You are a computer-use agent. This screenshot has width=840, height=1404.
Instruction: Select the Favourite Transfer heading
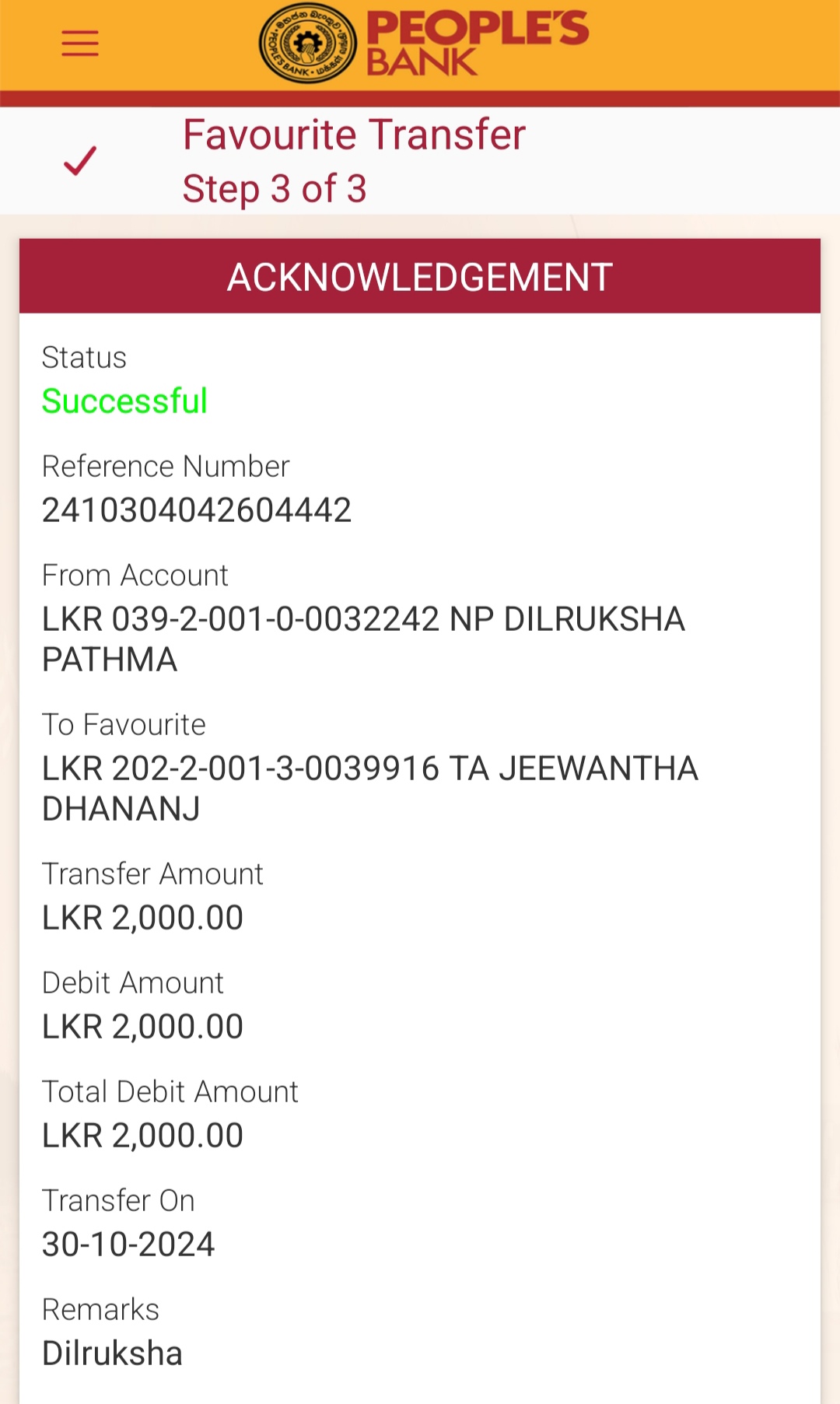point(354,135)
